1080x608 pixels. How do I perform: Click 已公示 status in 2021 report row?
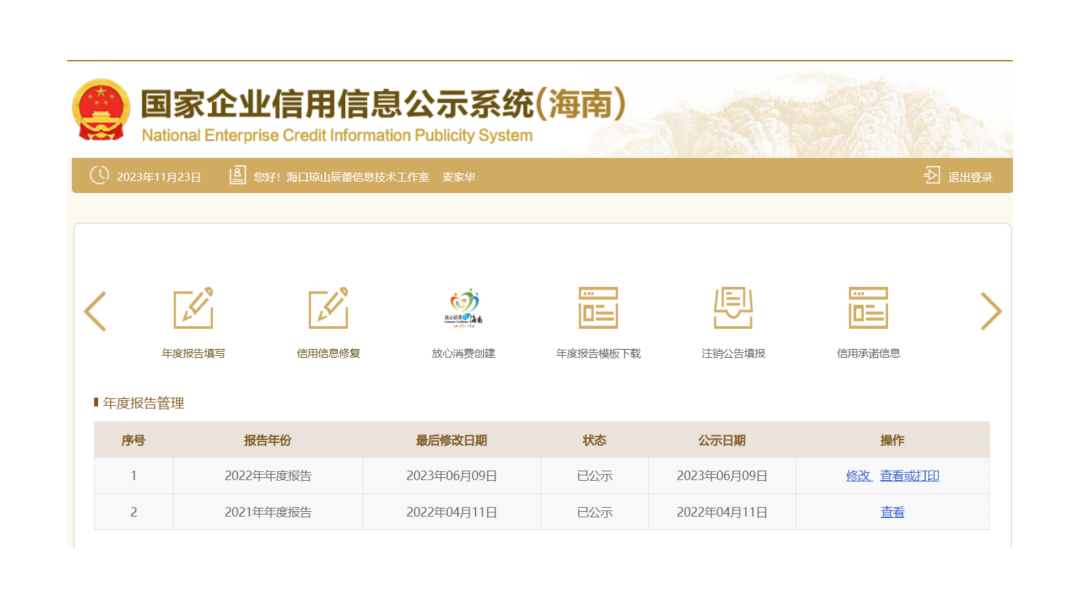[x=594, y=512]
